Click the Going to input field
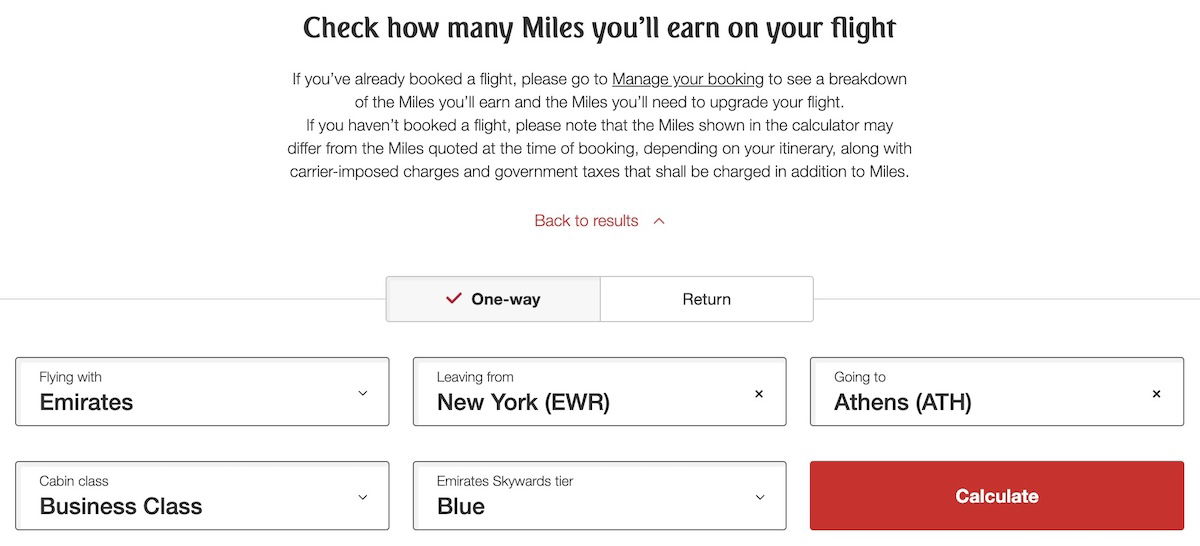This screenshot has height=546, width=1200. tap(980, 393)
